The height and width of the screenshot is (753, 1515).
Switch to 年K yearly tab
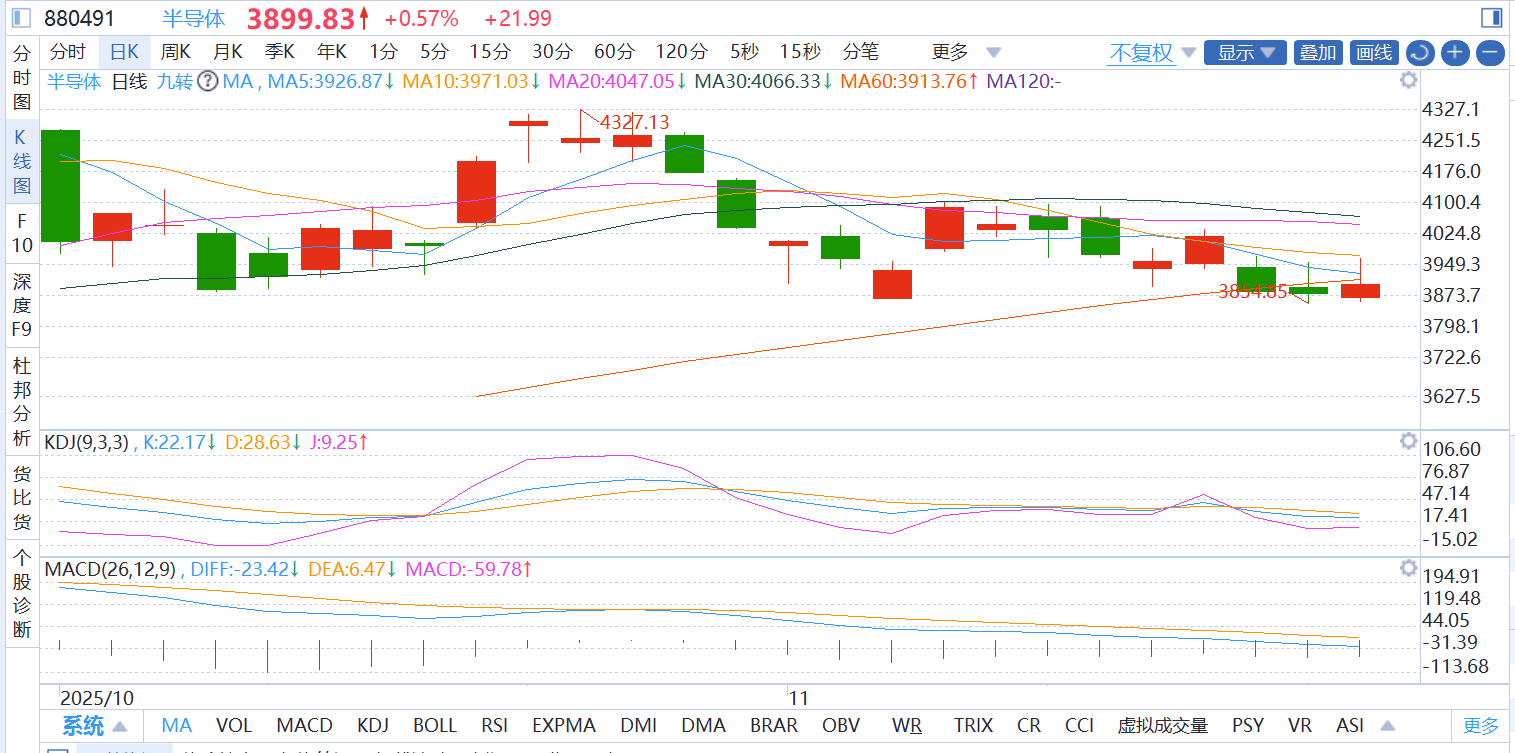coord(332,52)
